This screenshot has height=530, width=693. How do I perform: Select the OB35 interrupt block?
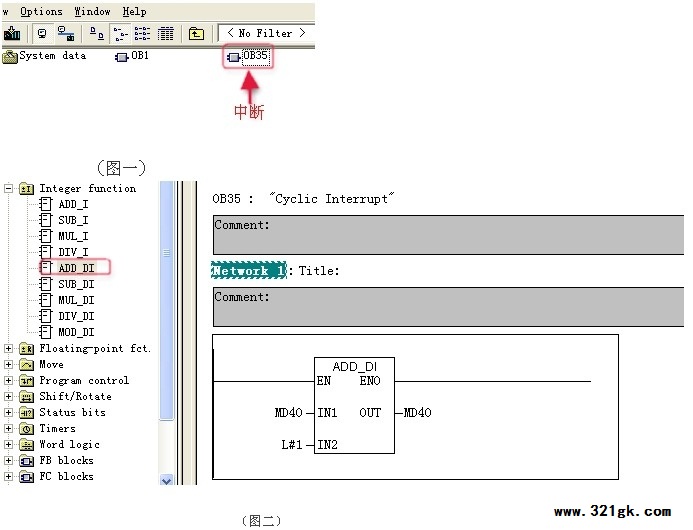pyautogui.click(x=248, y=56)
